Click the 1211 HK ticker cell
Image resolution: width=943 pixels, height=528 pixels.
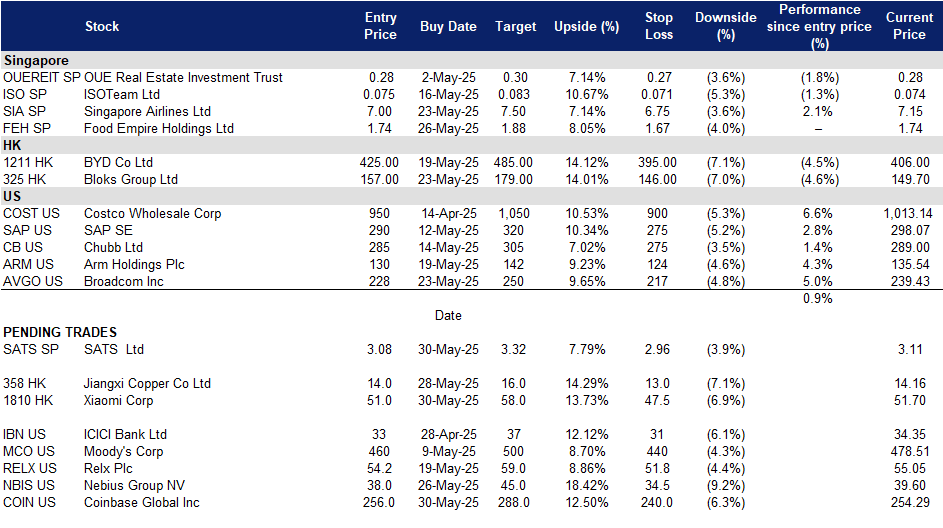[x=28, y=162]
